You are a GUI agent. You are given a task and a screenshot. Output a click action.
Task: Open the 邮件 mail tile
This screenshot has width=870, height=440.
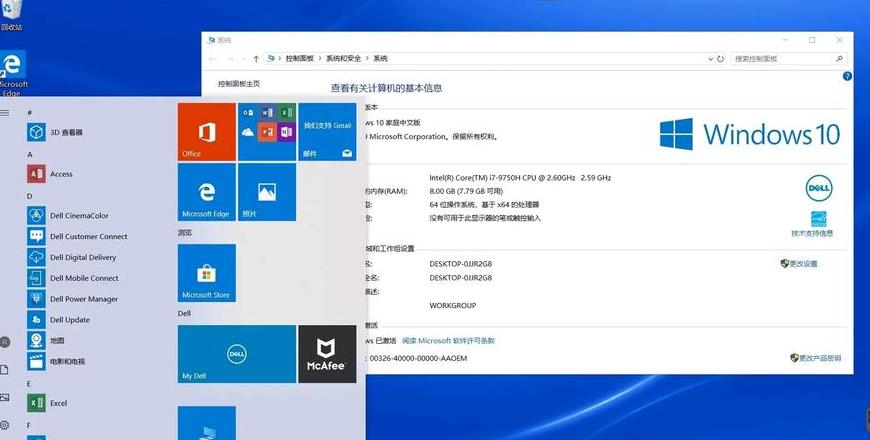327,132
